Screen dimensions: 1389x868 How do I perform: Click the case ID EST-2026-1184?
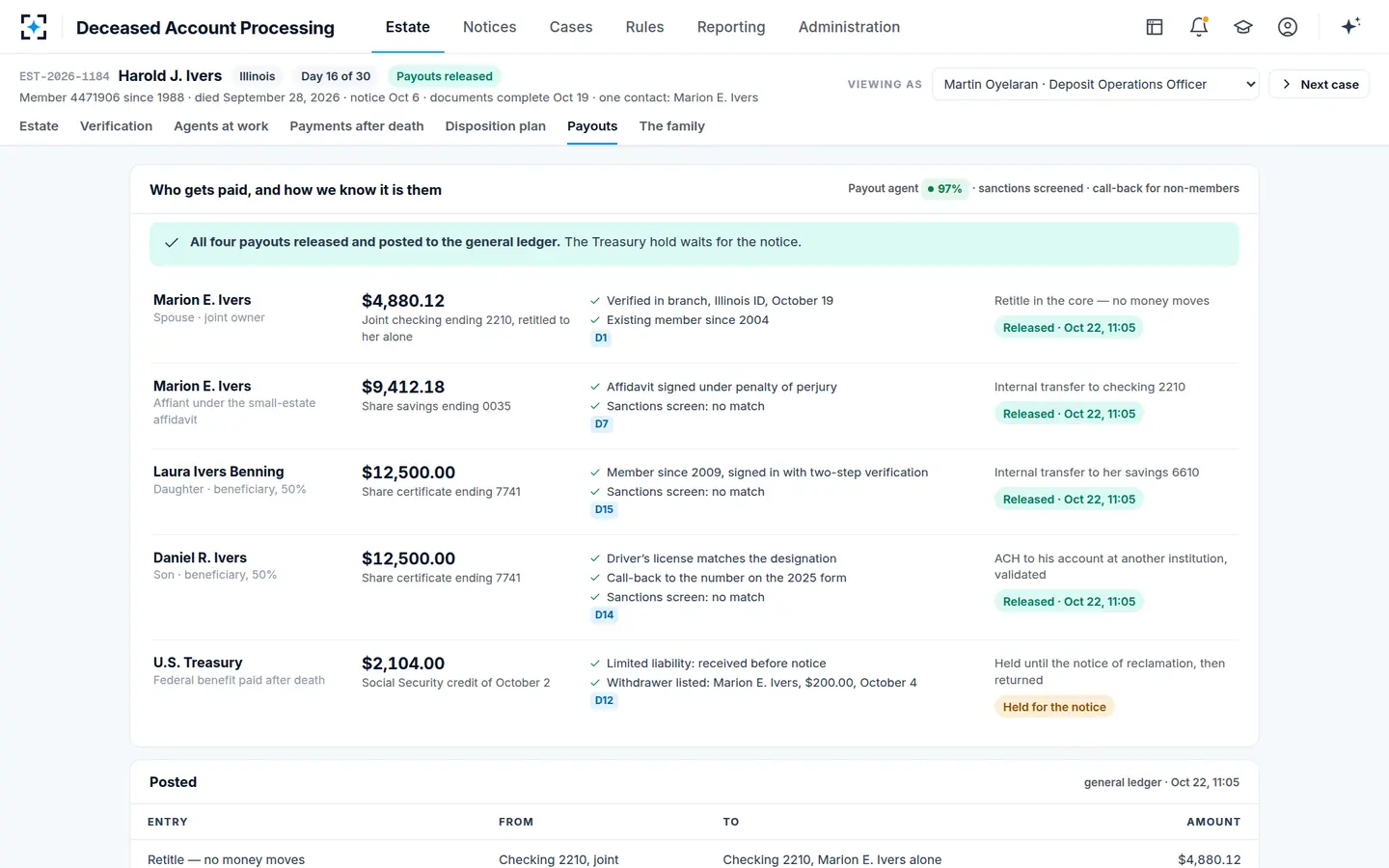pyautogui.click(x=65, y=76)
